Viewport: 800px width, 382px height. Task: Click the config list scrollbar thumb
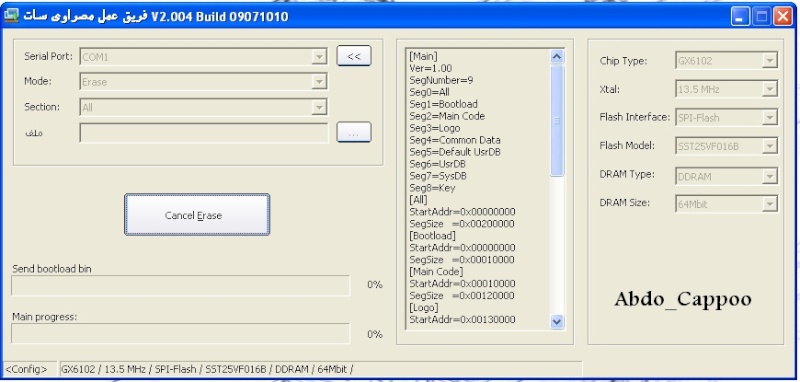point(557,120)
